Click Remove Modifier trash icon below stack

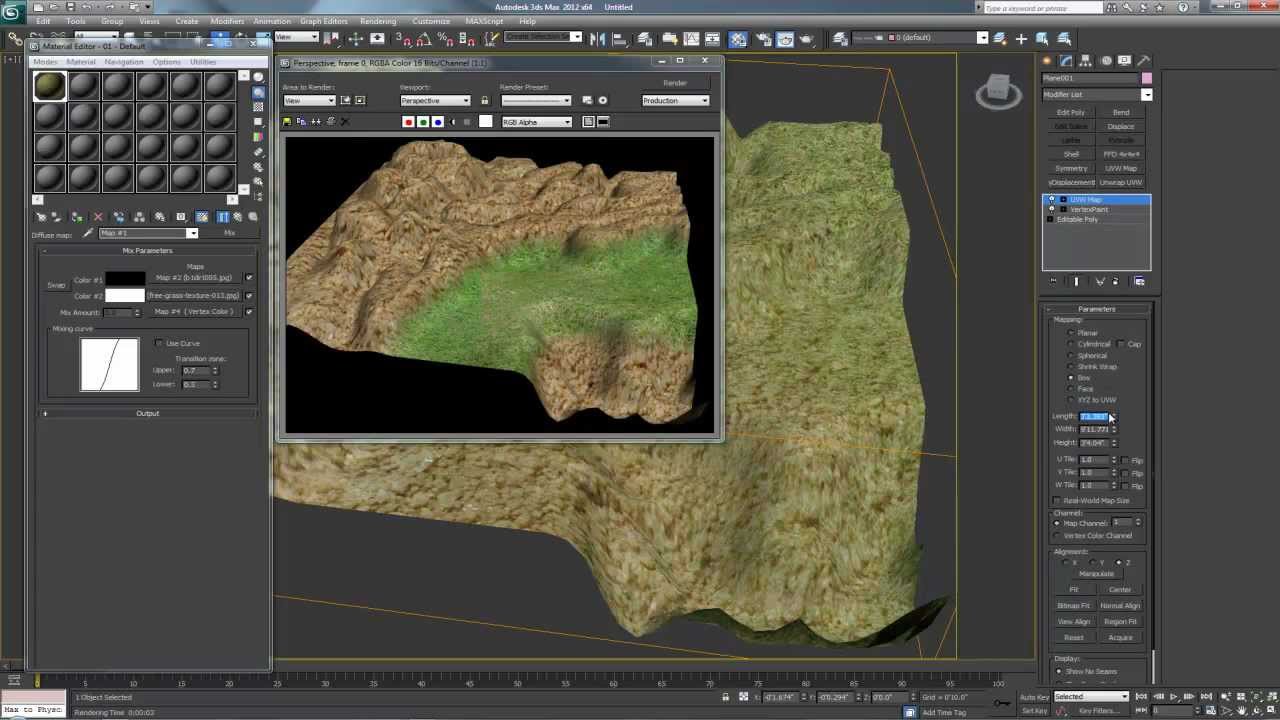point(1116,281)
